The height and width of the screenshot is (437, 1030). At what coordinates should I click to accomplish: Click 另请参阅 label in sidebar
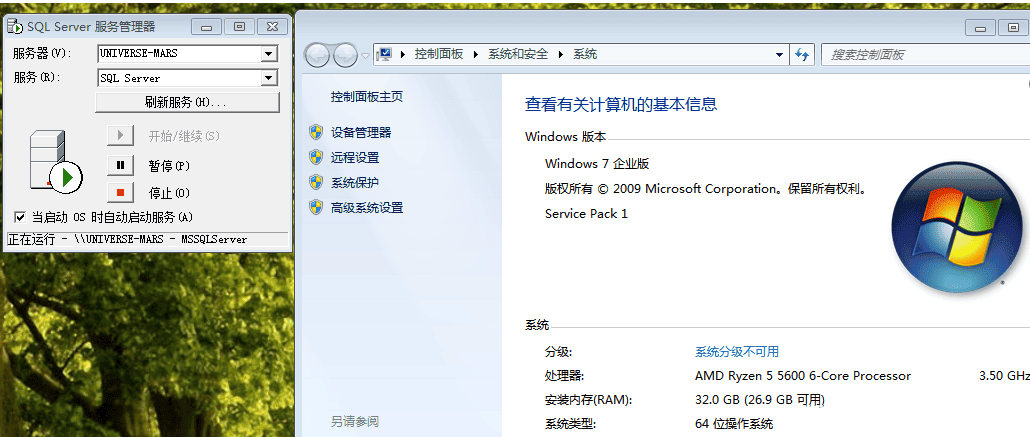(x=355, y=421)
